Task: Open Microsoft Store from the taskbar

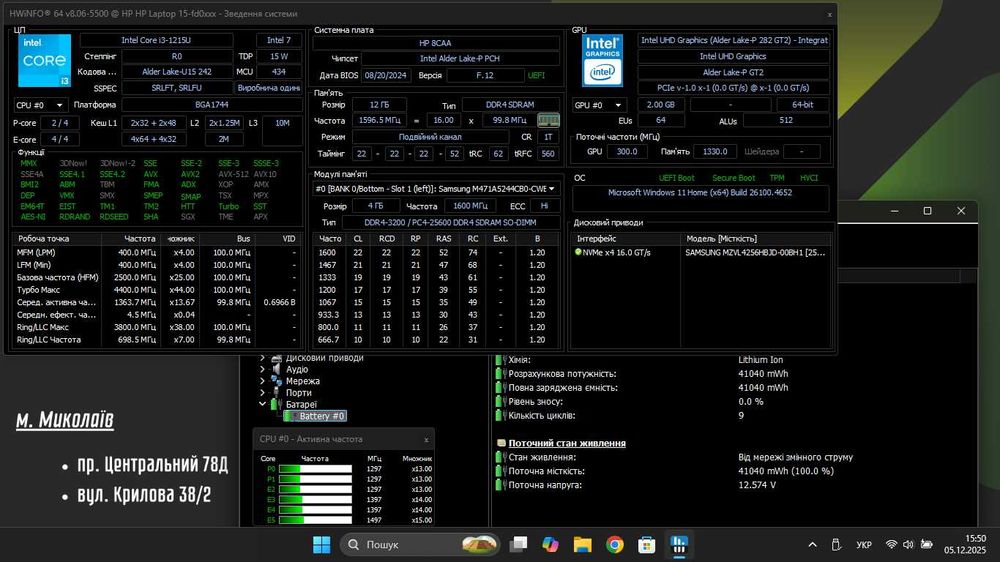Action: [x=647, y=545]
